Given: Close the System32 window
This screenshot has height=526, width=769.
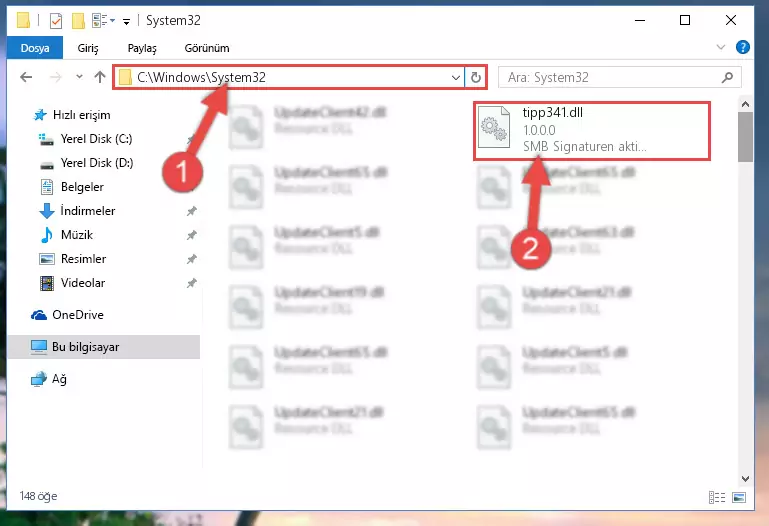Looking at the screenshot, I should tap(731, 20).
